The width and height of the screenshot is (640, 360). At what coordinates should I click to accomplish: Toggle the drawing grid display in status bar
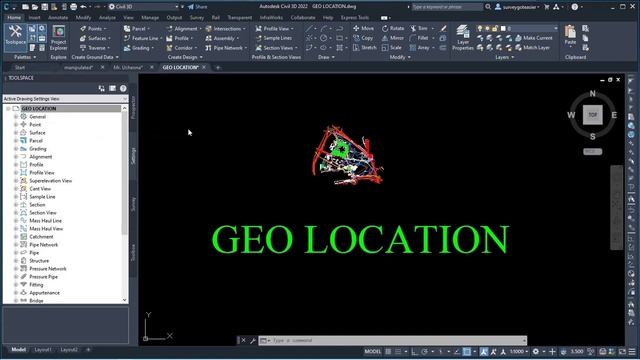pyautogui.click(x=388, y=351)
